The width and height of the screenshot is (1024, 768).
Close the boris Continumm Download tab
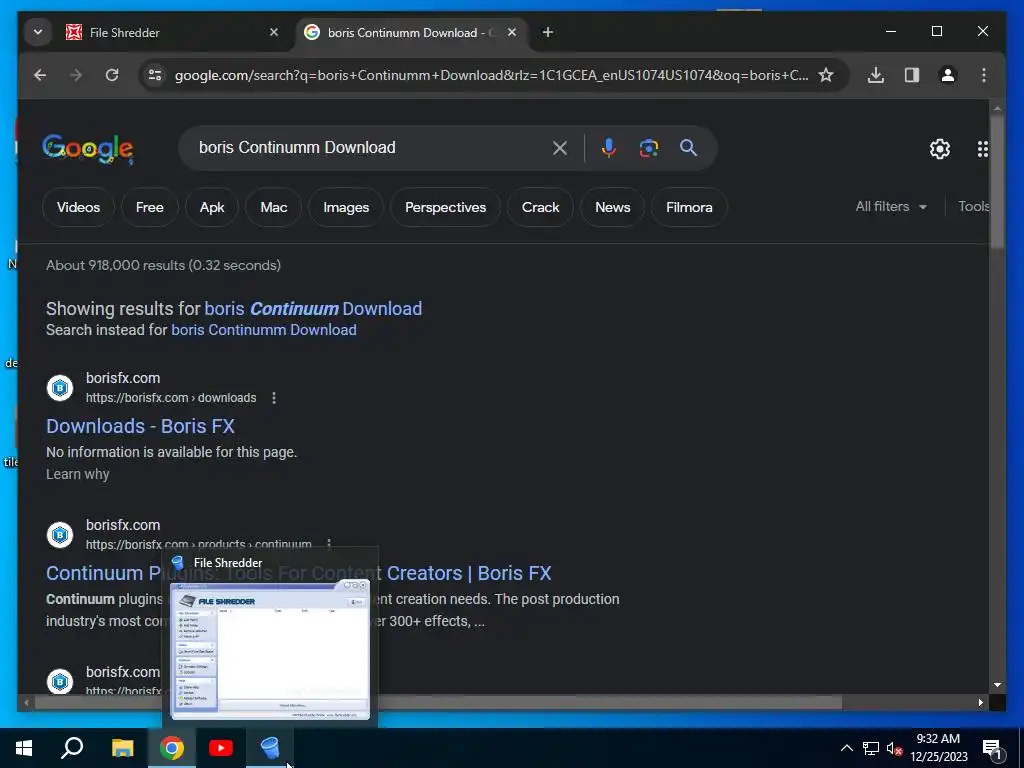tap(512, 32)
